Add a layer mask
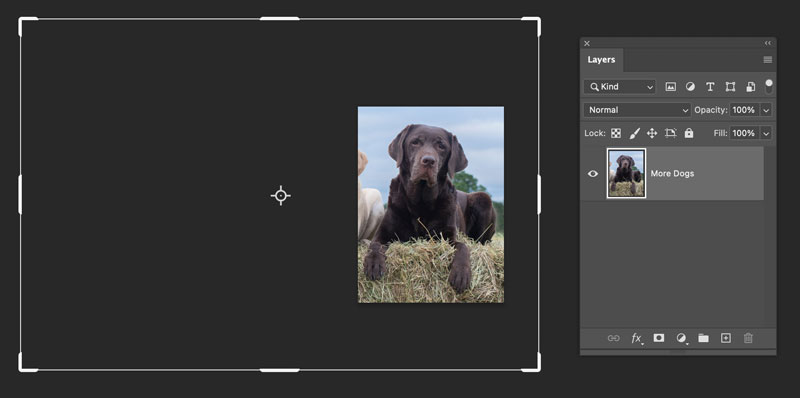The width and height of the screenshot is (800, 398). pos(659,338)
